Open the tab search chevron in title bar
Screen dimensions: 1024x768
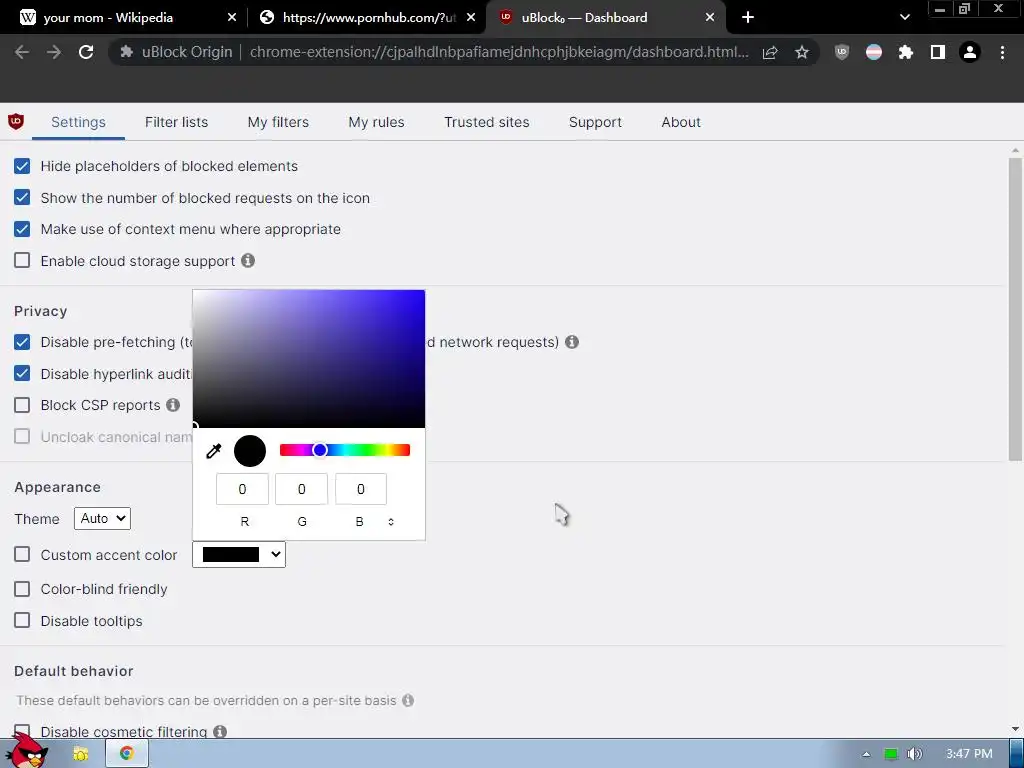click(904, 18)
